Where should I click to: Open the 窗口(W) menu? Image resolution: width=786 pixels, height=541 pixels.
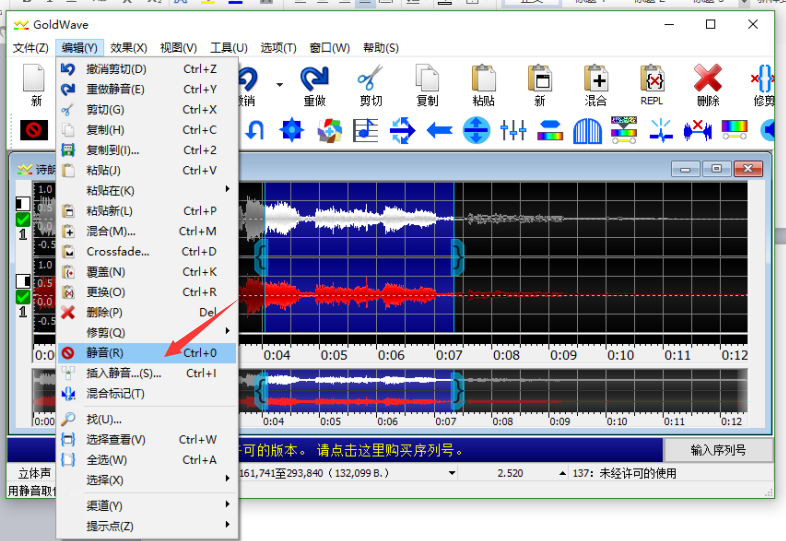329,48
